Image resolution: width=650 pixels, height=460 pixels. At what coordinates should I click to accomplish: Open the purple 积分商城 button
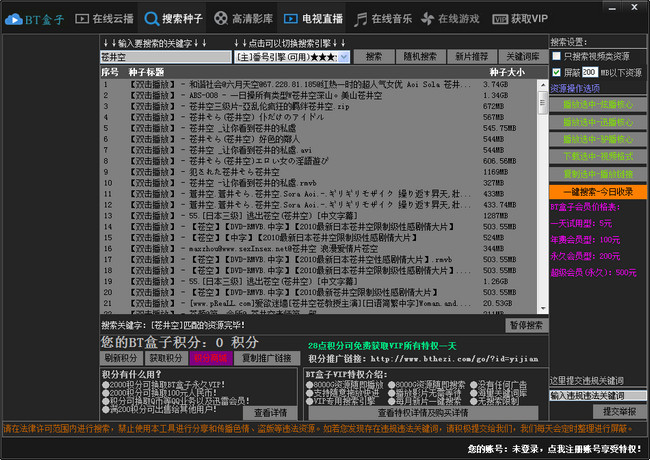pos(211,358)
